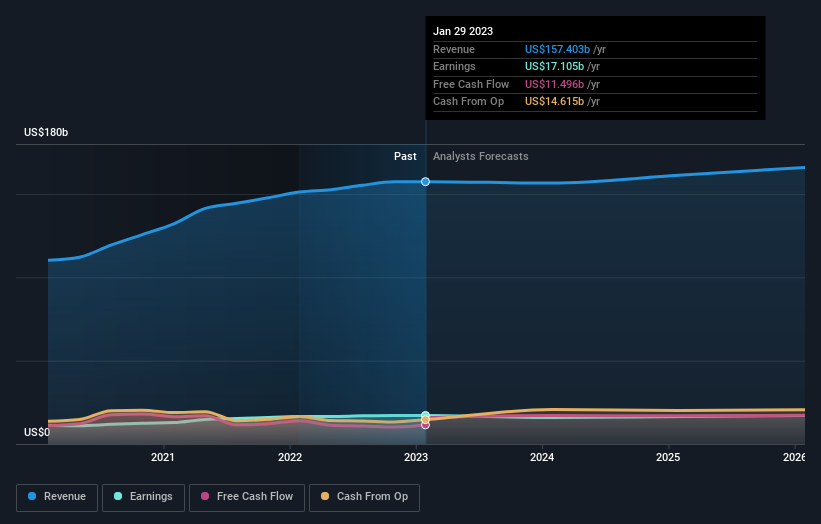Image resolution: width=821 pixels, height=524 pixels.
Task: Click the 2021 x-axis label
Action: click(x=163, y=457)
